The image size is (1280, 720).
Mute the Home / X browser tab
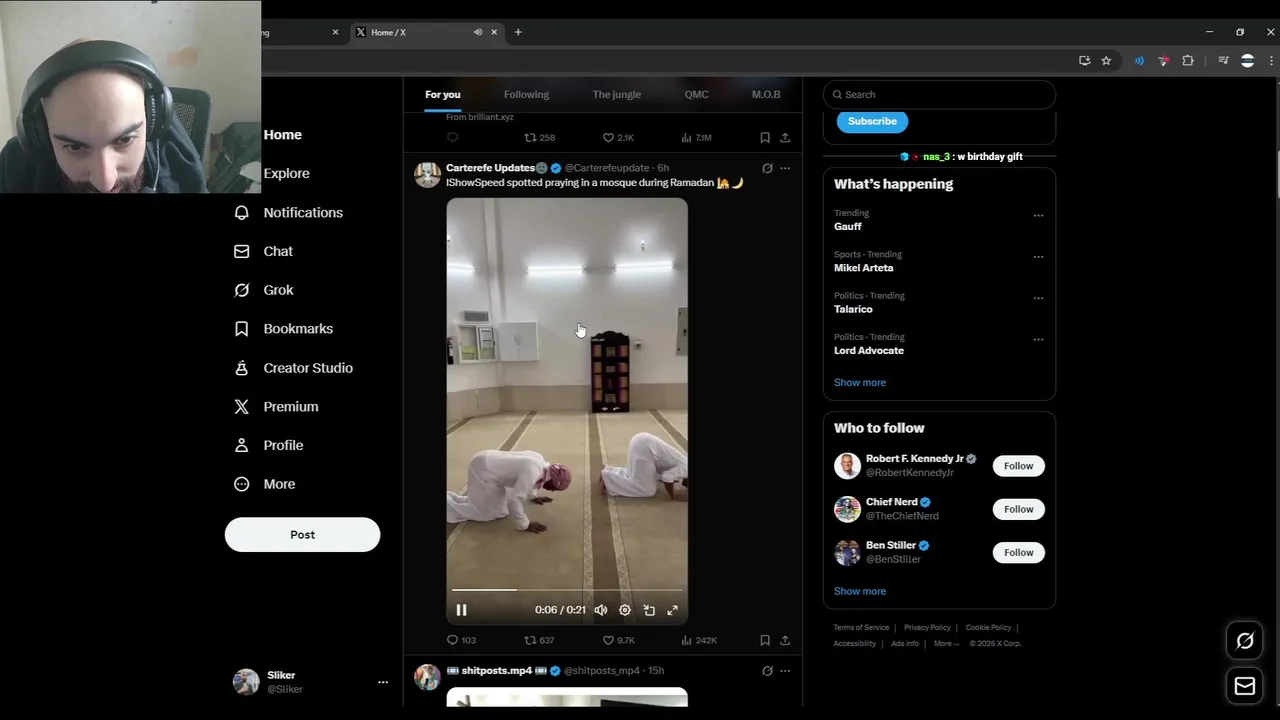pyautogui.click(x=478, y=32)
